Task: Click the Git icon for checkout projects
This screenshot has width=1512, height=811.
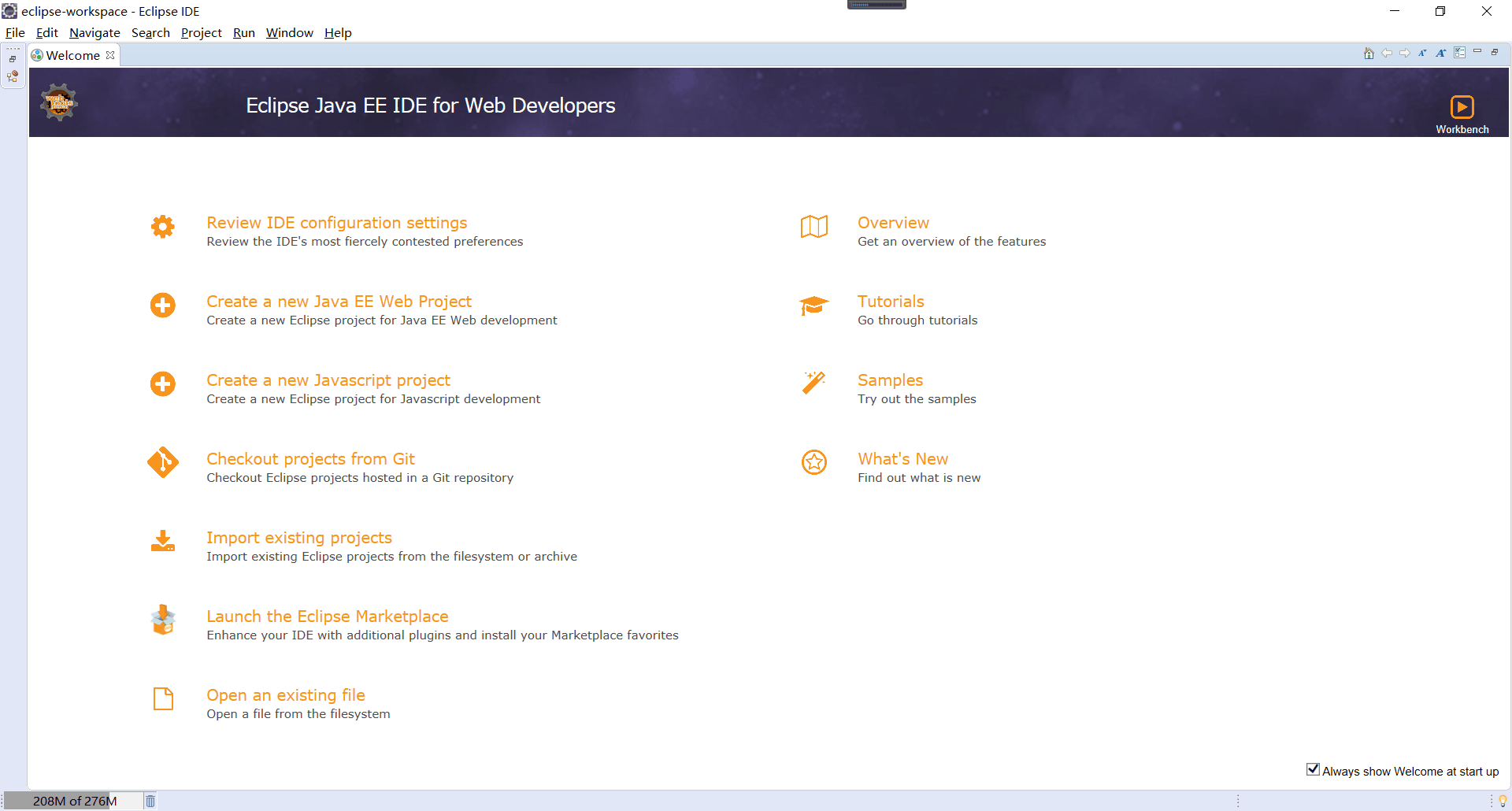Action: [x=163, y=463]
